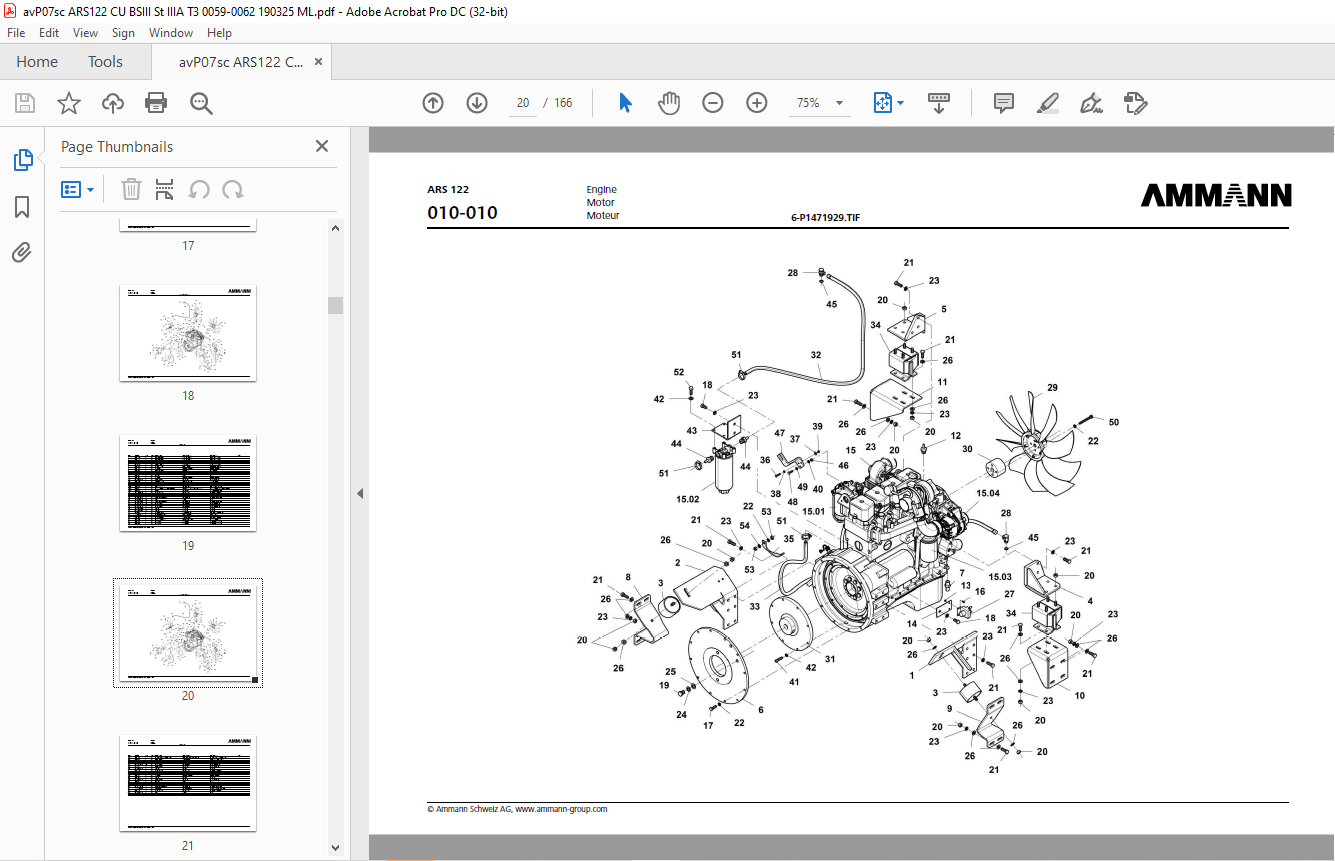
Task: Zoom out with minus button
Action: [713, 103]
